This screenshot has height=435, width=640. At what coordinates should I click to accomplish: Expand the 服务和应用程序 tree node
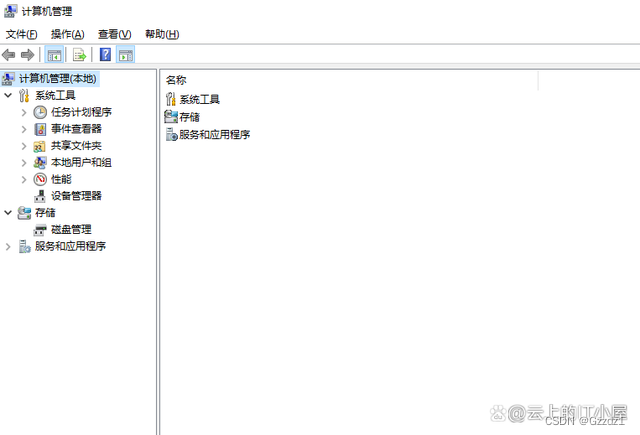click(x=8, y=246)
